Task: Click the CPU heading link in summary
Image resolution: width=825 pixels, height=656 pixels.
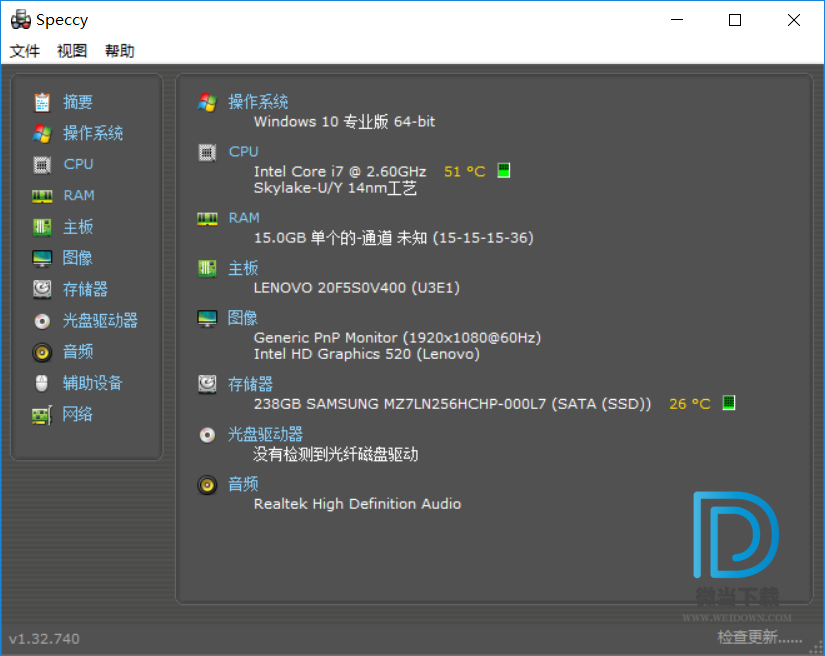Action: coord(244,152)
